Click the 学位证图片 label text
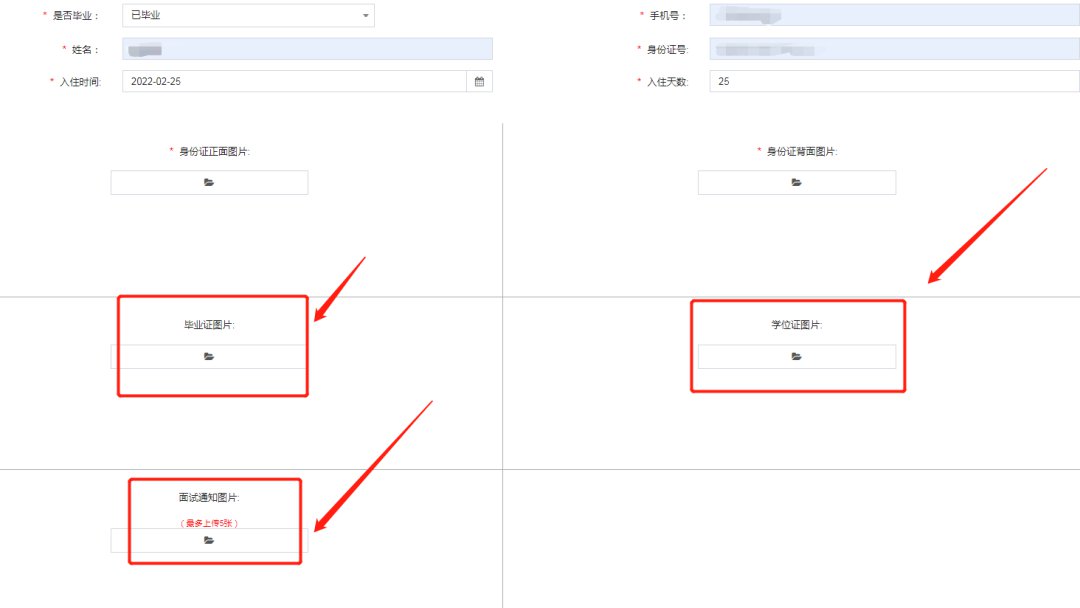This screenshot has height=608, width=1080. pyautogui.click(x=797, y=325)
